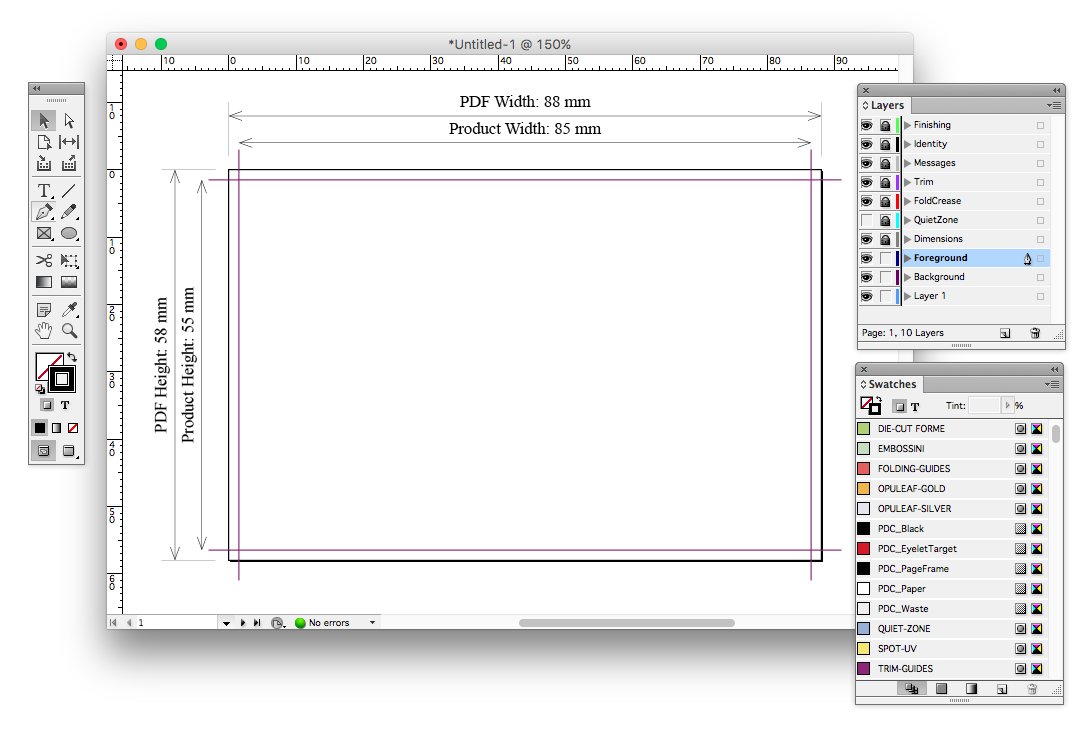
Task: Unlock the Trim layer
Action: click(885, 182)
